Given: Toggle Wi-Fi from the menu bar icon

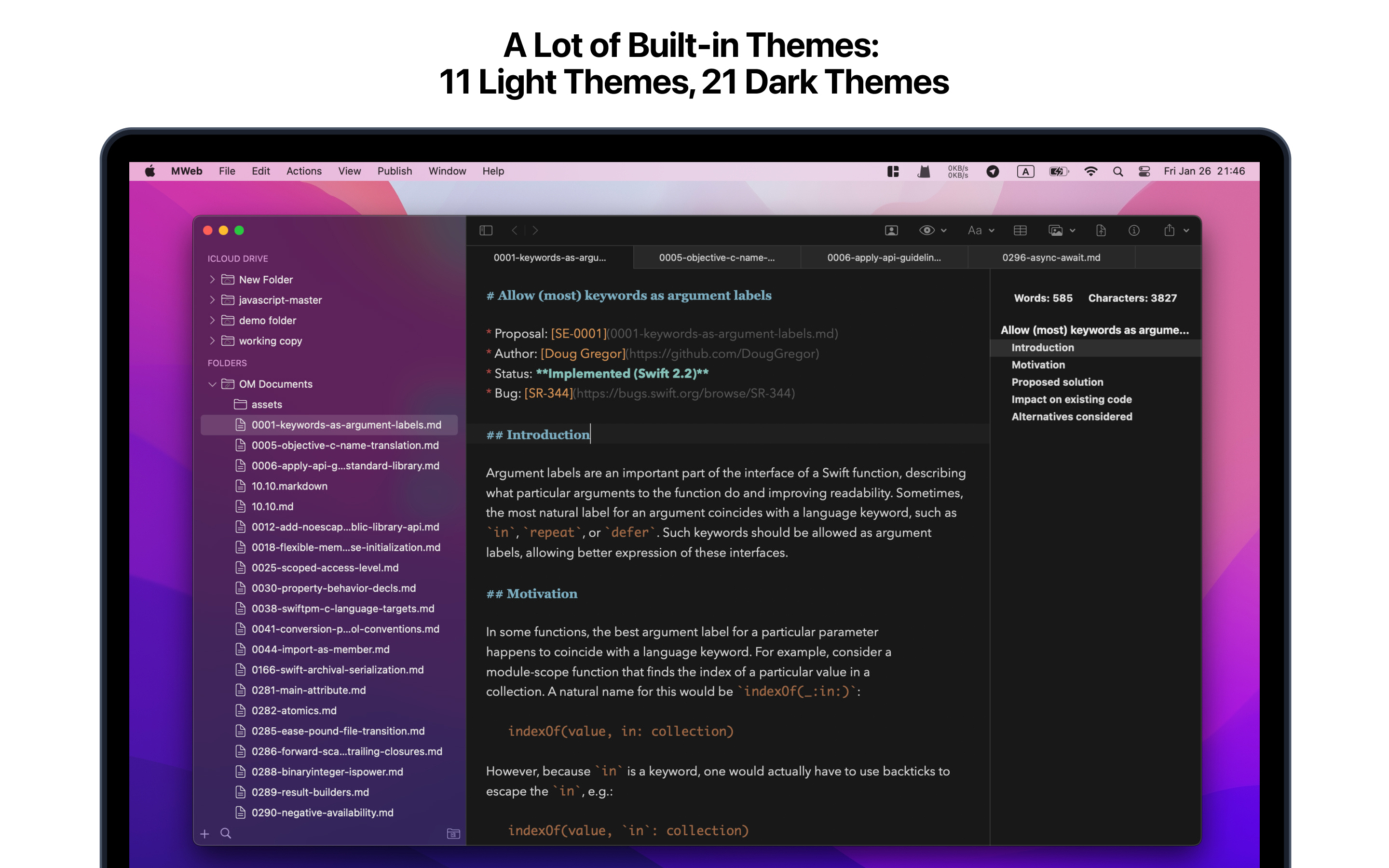Looking at the screenshot, I should coord(1090,171).
